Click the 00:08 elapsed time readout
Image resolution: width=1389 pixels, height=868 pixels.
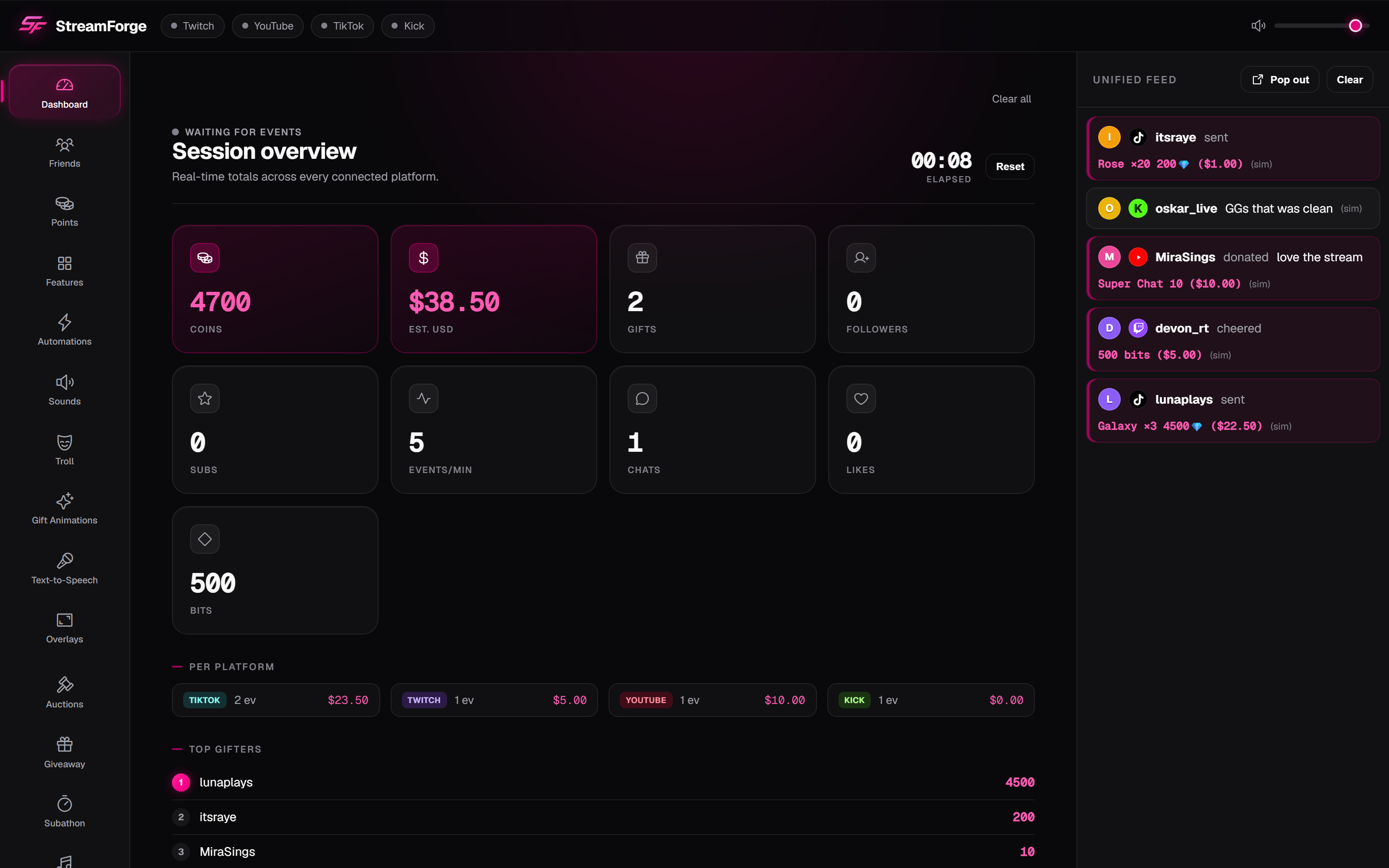click(941, 160)
